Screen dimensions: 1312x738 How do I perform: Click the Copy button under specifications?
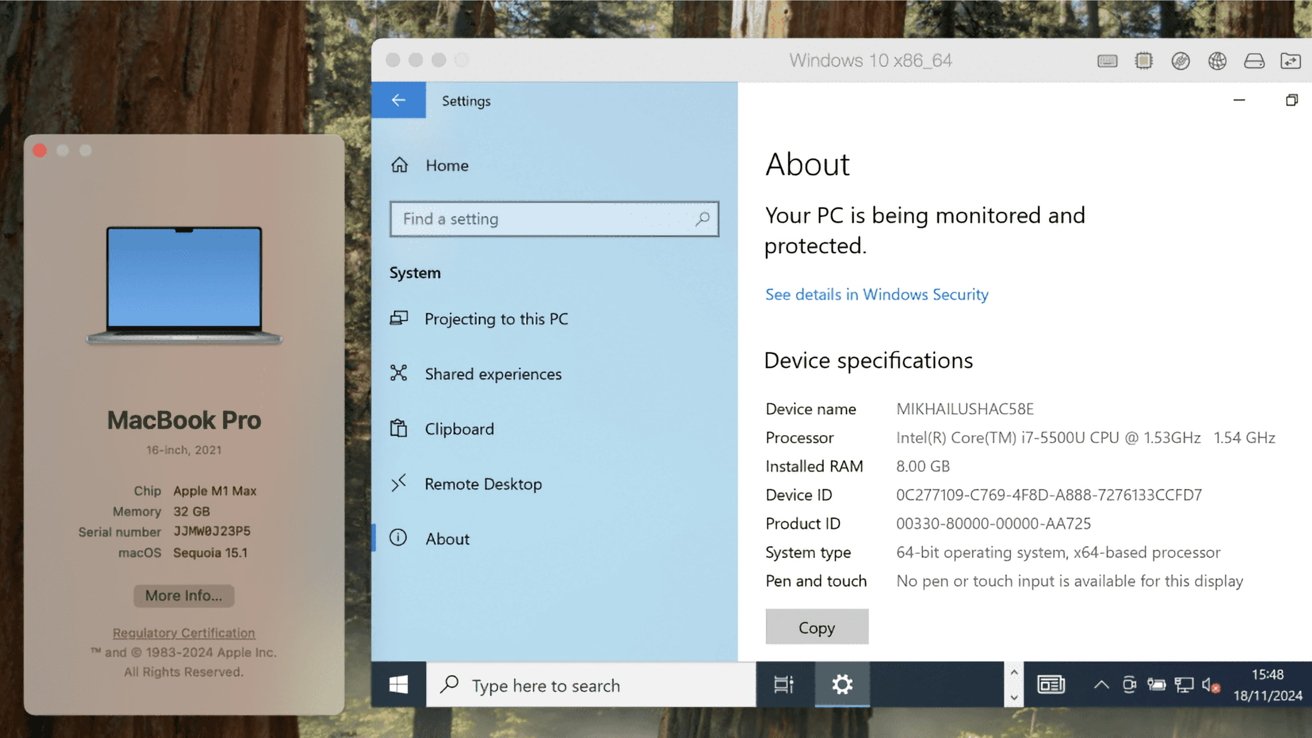click(817, 627)
